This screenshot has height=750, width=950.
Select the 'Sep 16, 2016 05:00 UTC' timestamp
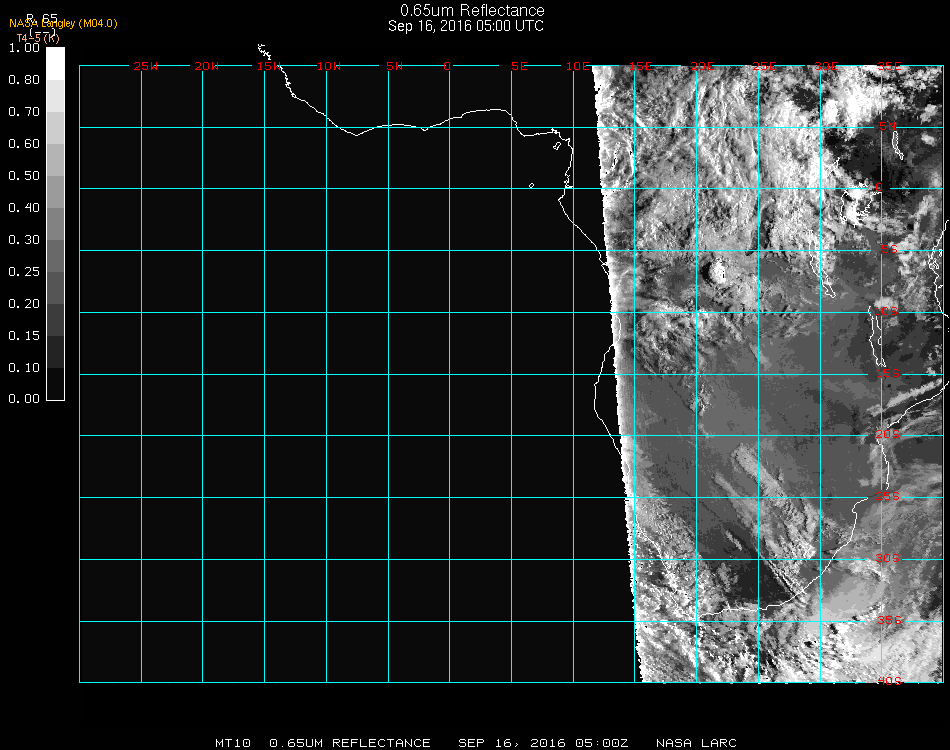(x=466, y=26)
